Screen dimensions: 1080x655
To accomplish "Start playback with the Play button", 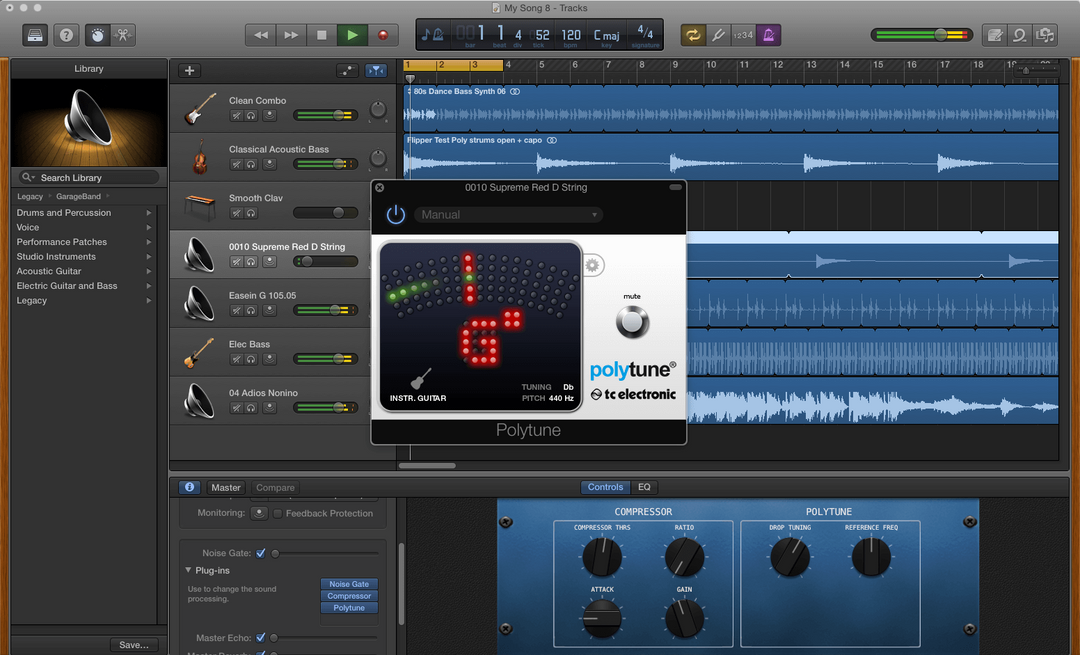I will 352,35.
